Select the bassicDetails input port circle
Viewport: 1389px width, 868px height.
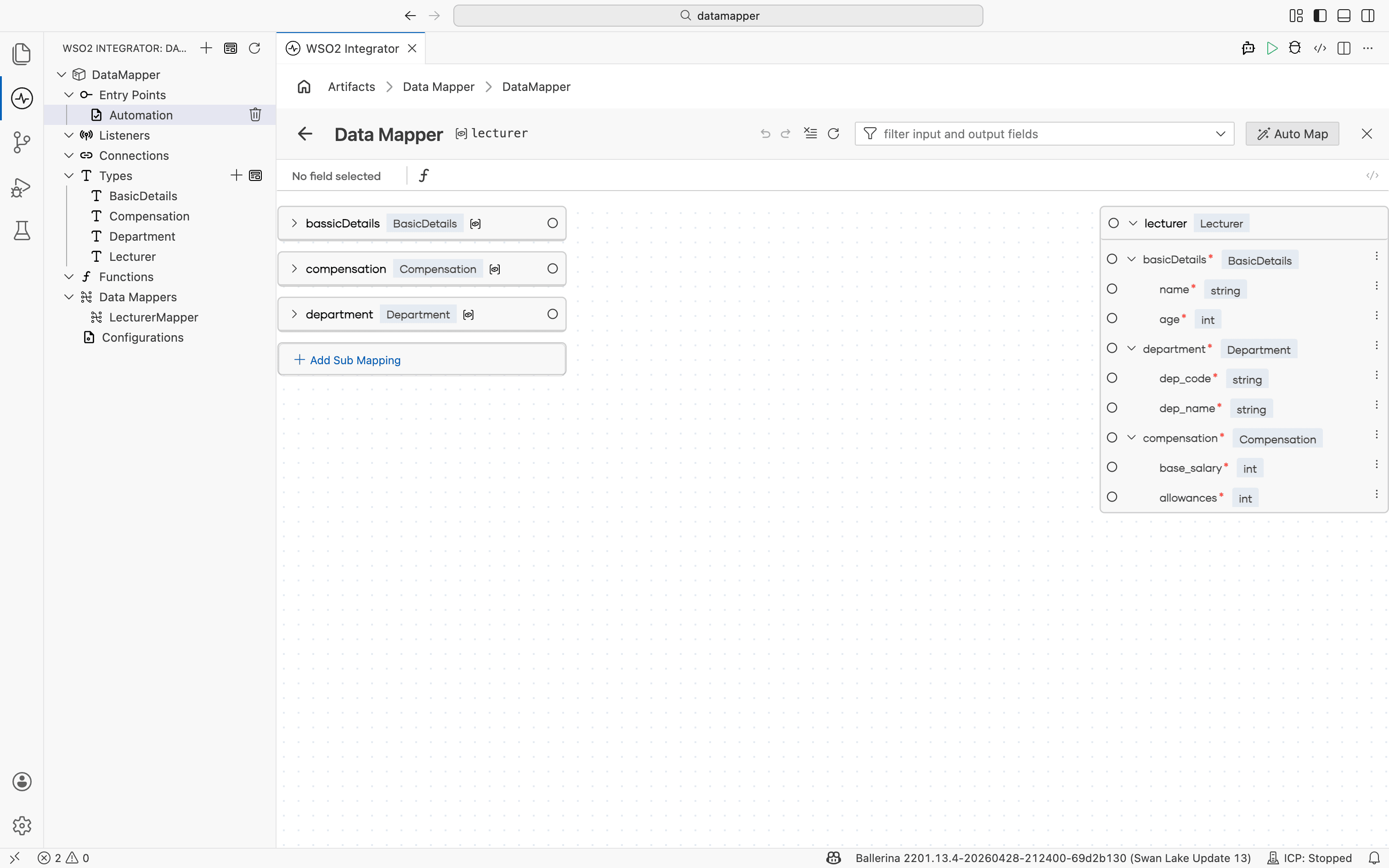click(x=552, y=223)
